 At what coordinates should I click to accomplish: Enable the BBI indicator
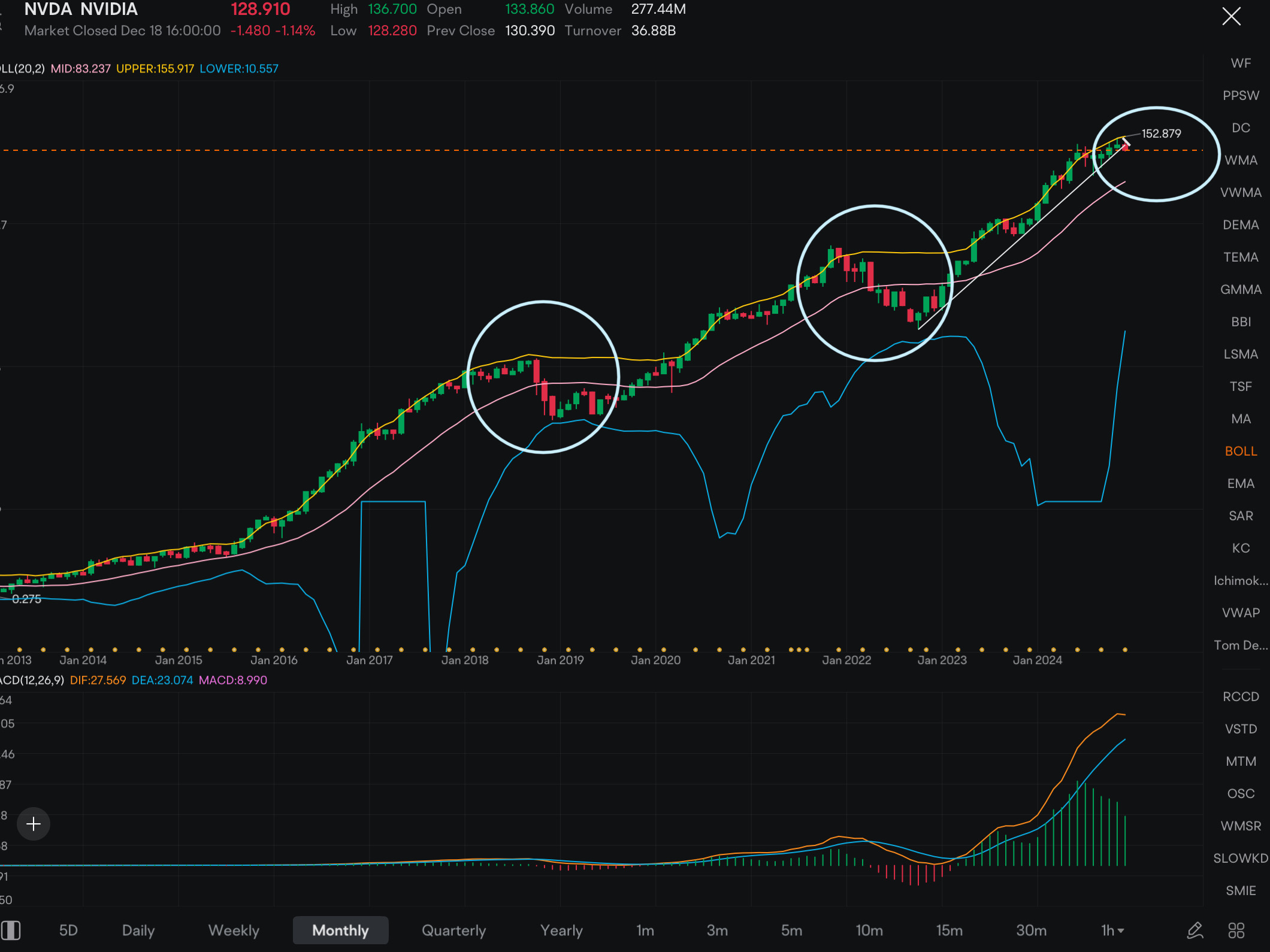click(1241, 322)
